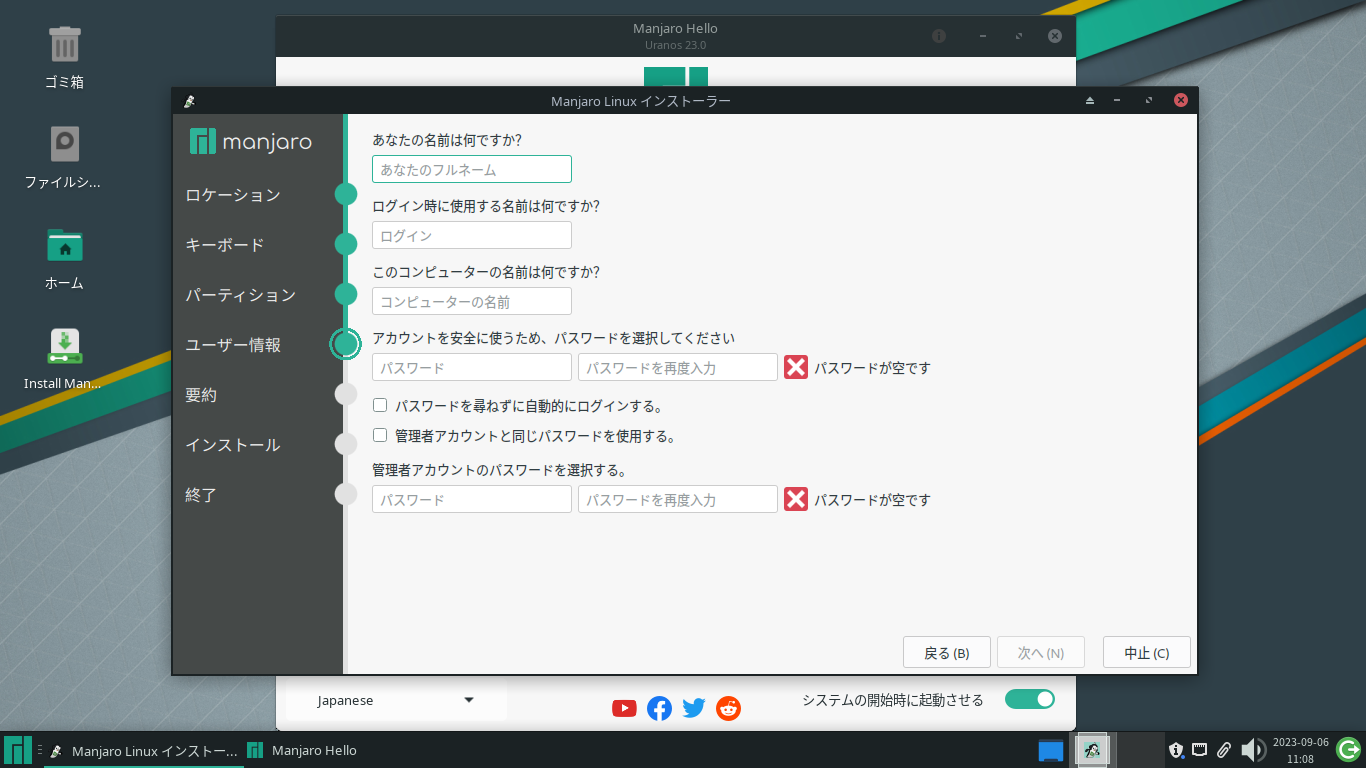
Task: Click the あなたのフルネーム full name field
Action: [x=472, y=169]
